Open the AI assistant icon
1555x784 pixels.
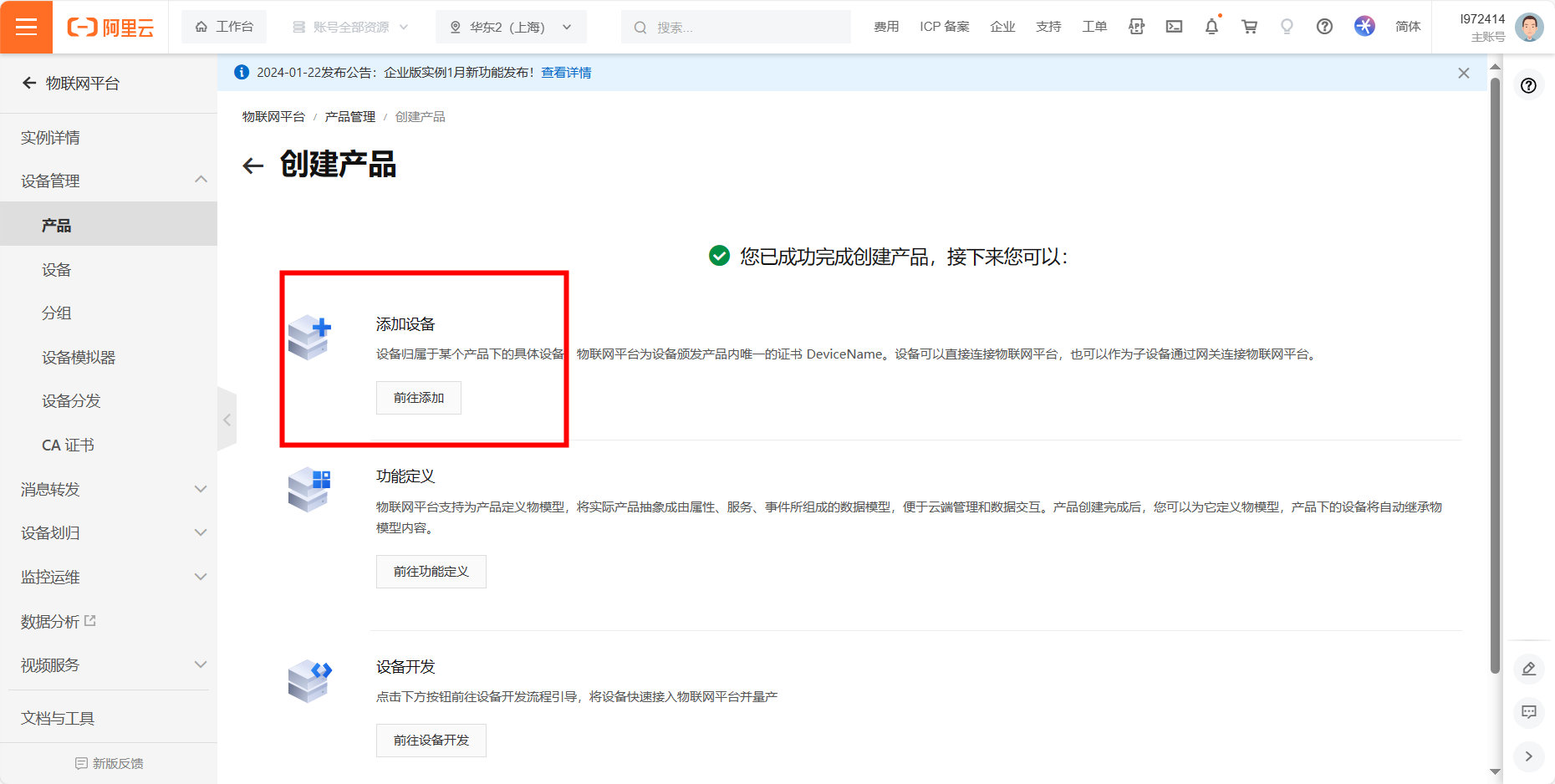coord(1364,27)
